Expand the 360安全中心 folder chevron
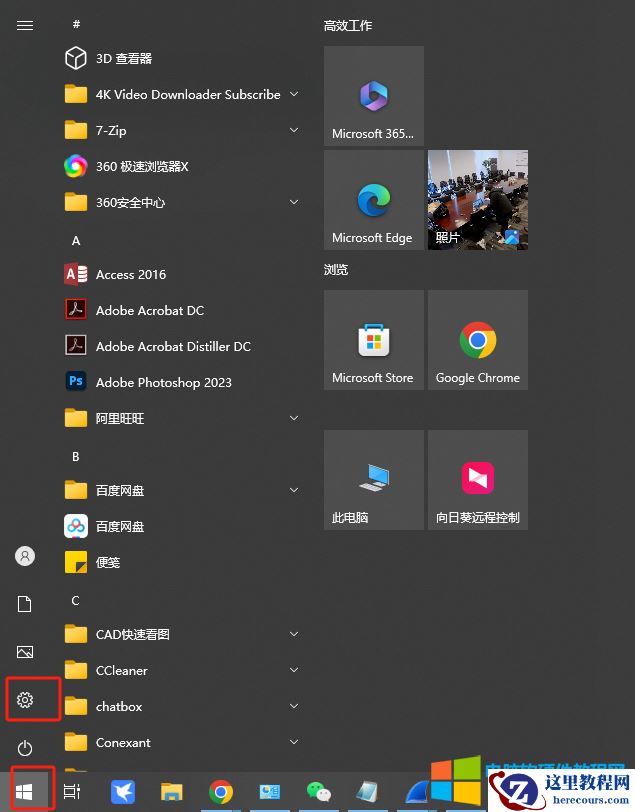The image size is (635, 812). coord(294,202)
